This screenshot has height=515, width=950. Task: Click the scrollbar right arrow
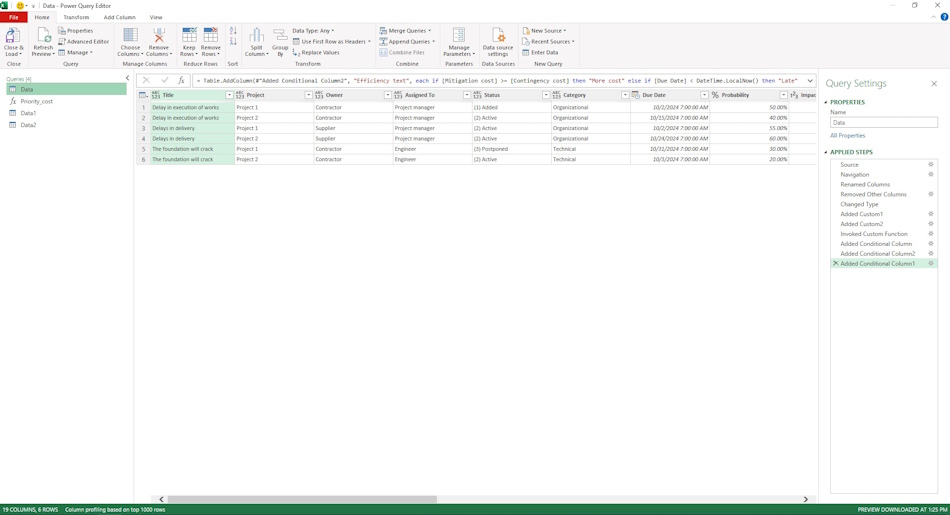pos(806,499)
